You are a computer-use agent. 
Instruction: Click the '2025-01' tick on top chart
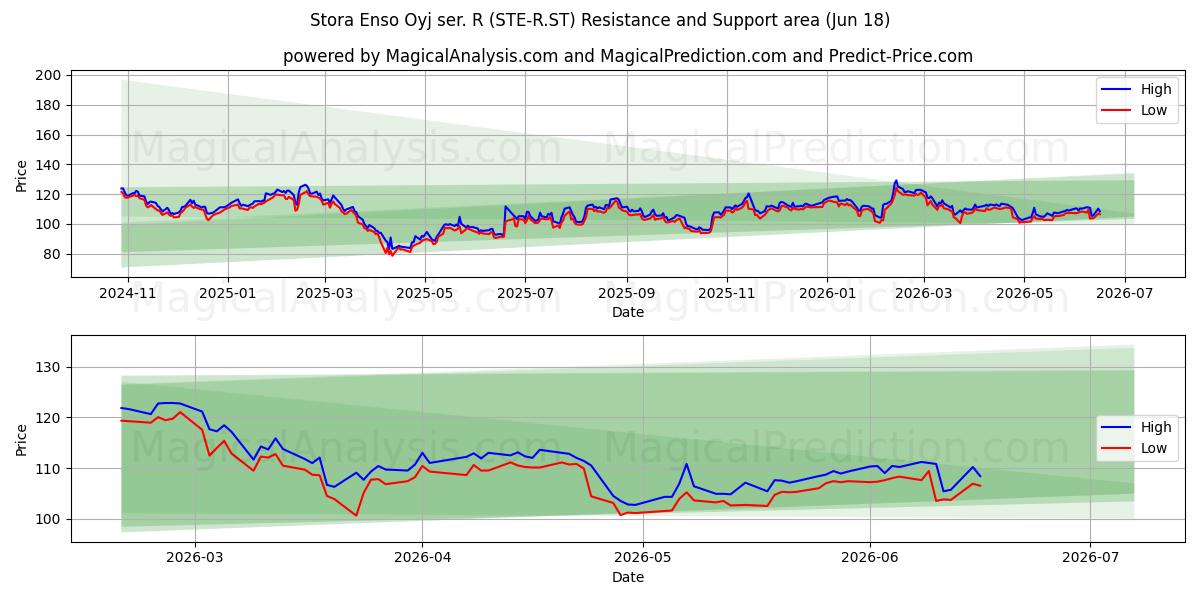click(x=228, y=295)
